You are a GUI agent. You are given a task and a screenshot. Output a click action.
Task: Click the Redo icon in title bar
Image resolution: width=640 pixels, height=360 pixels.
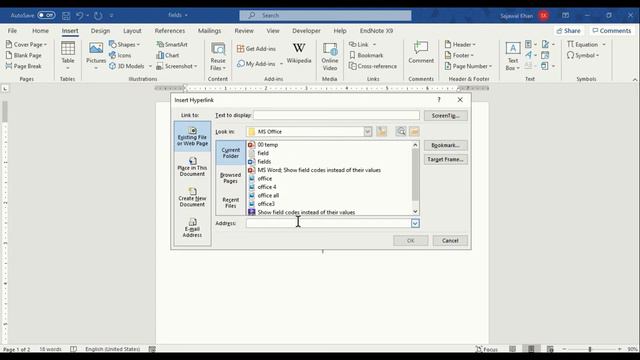point(98,16)
